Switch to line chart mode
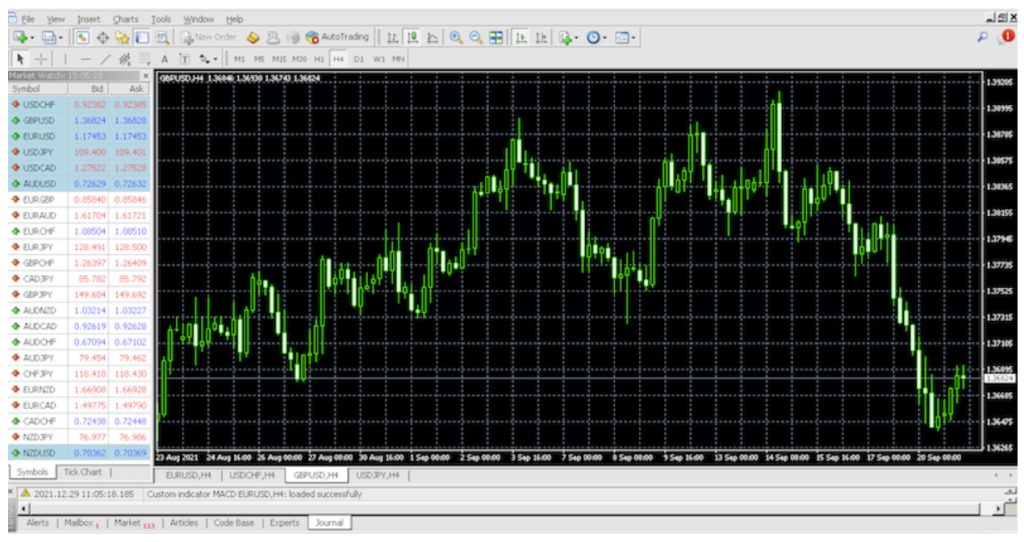This screenshot has width=1024, height=542. (x=432, y=37)
